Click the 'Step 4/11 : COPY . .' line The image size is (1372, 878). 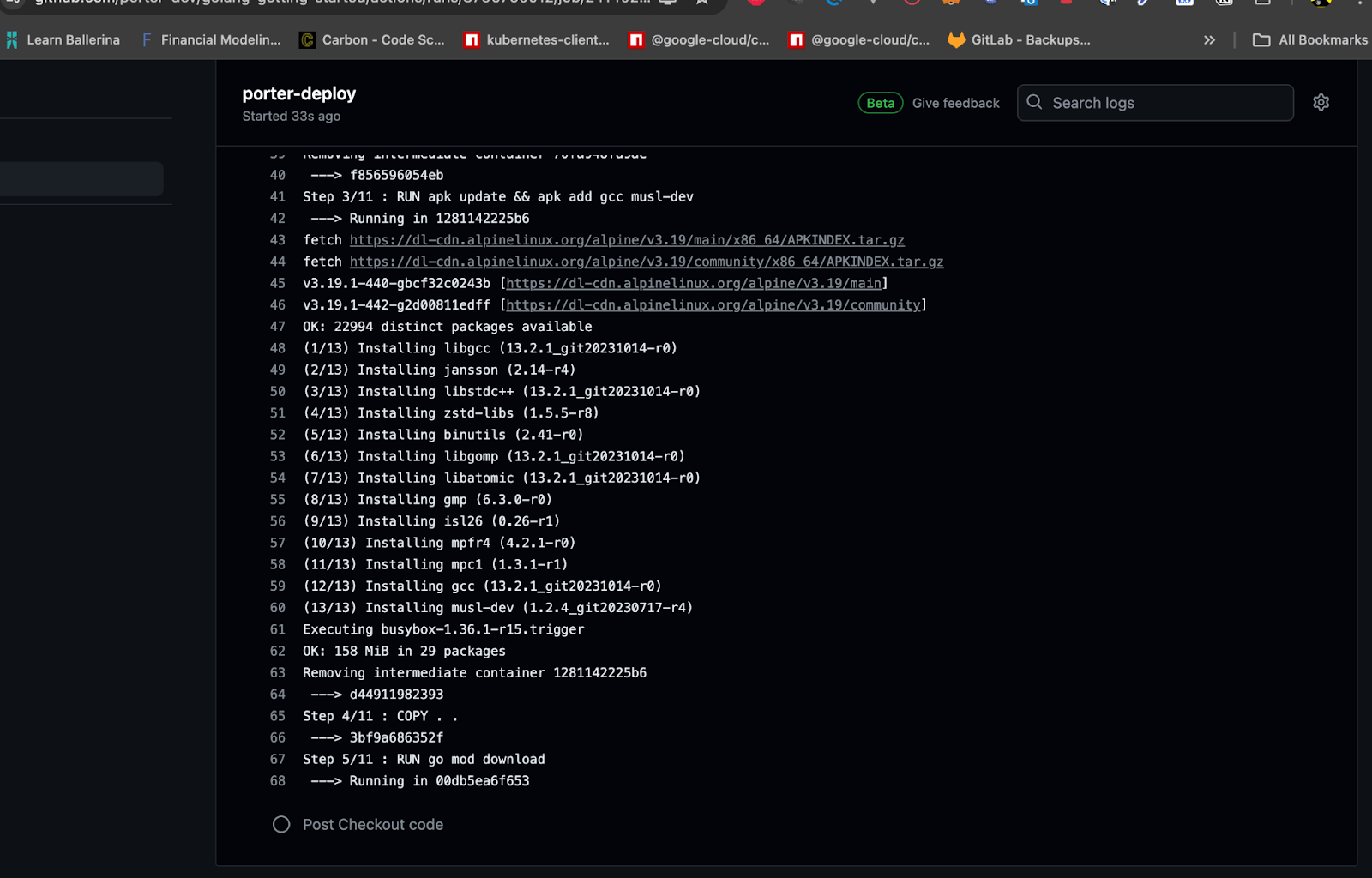(380, 716)
